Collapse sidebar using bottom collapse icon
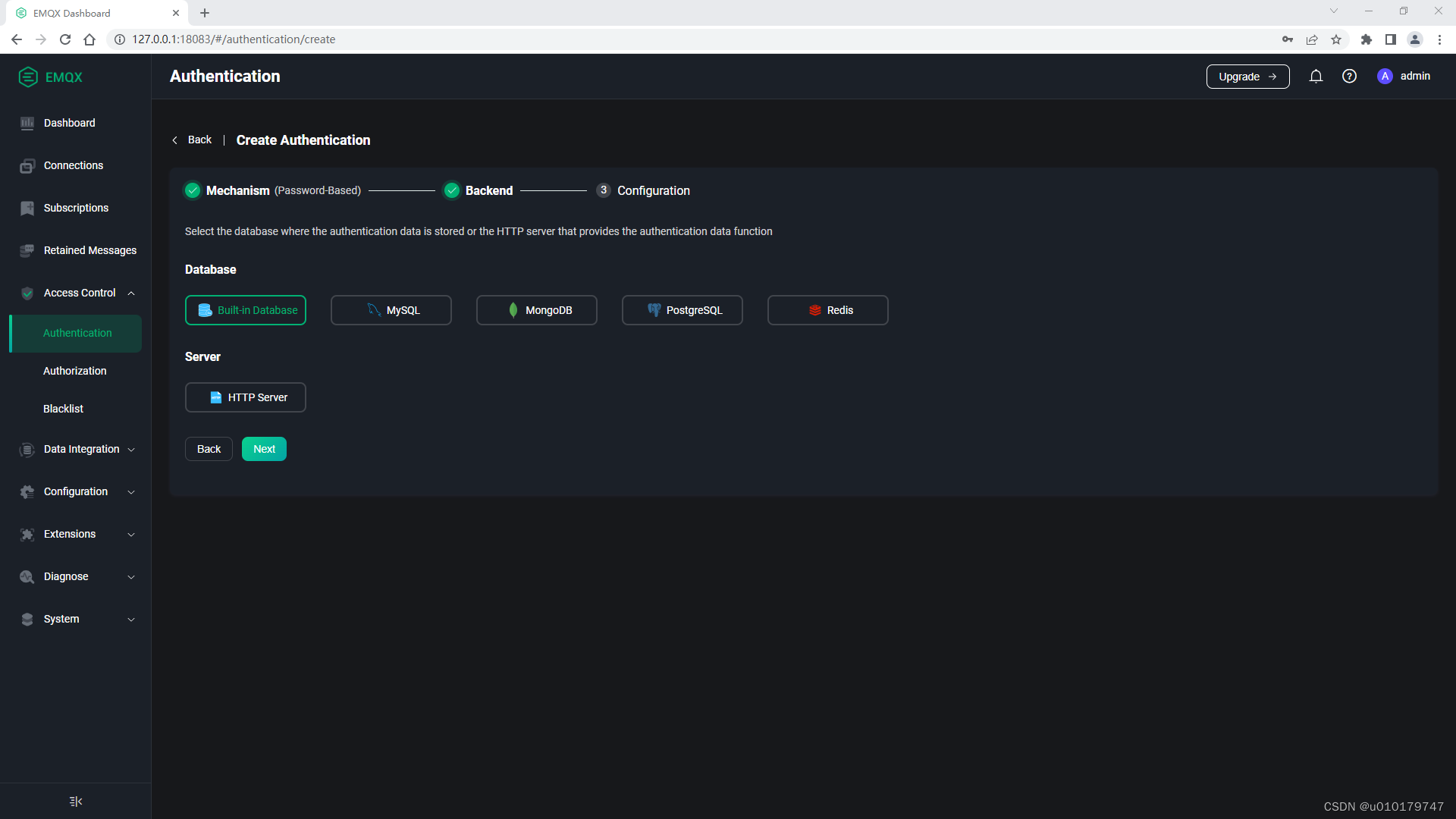This screenshot has height=819, width=1456. tap(75, 801)
